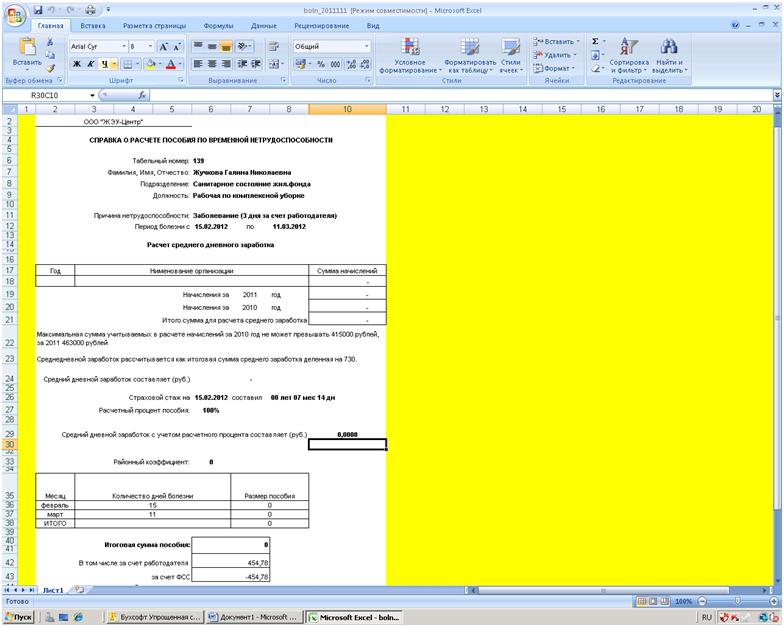This screenshot has width=784, height=627.
Task: Toggle underline formatting
Action: click(104, 63)
